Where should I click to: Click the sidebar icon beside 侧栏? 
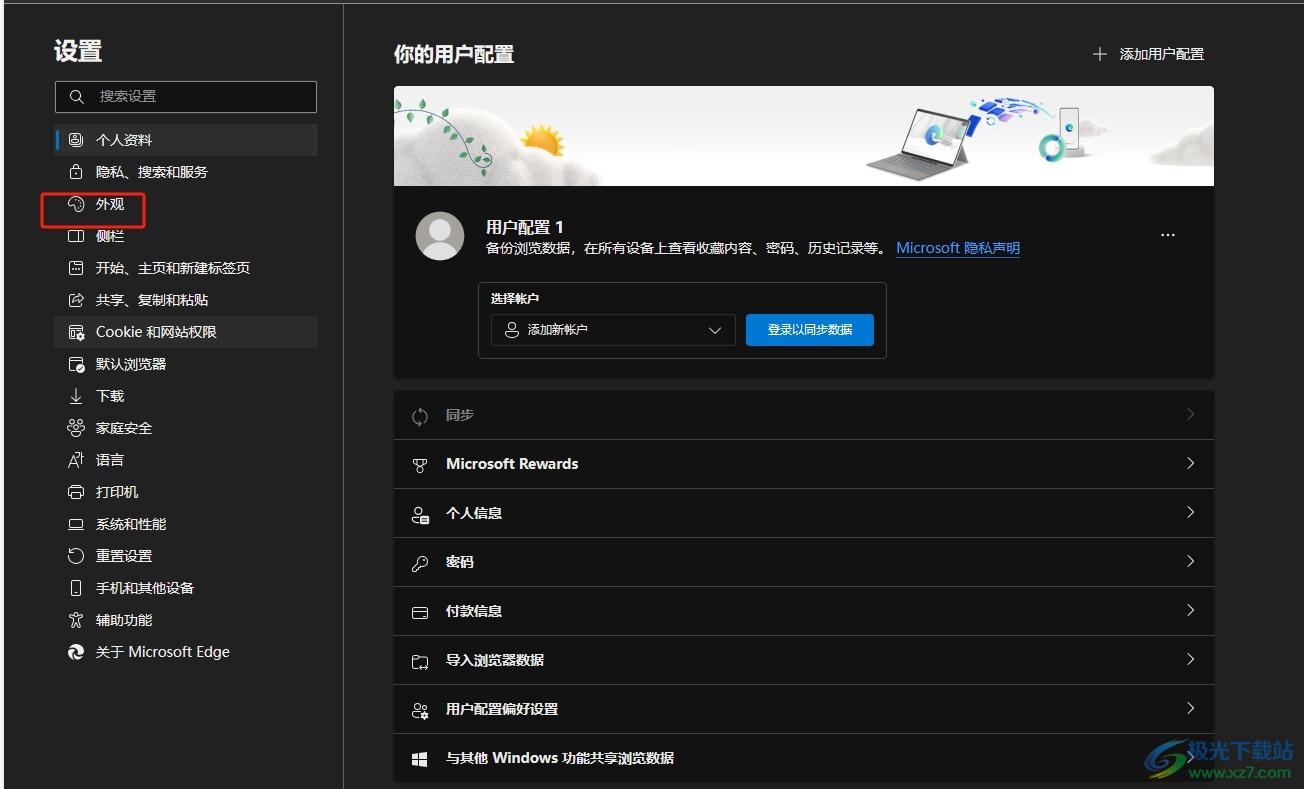[76, 236]
